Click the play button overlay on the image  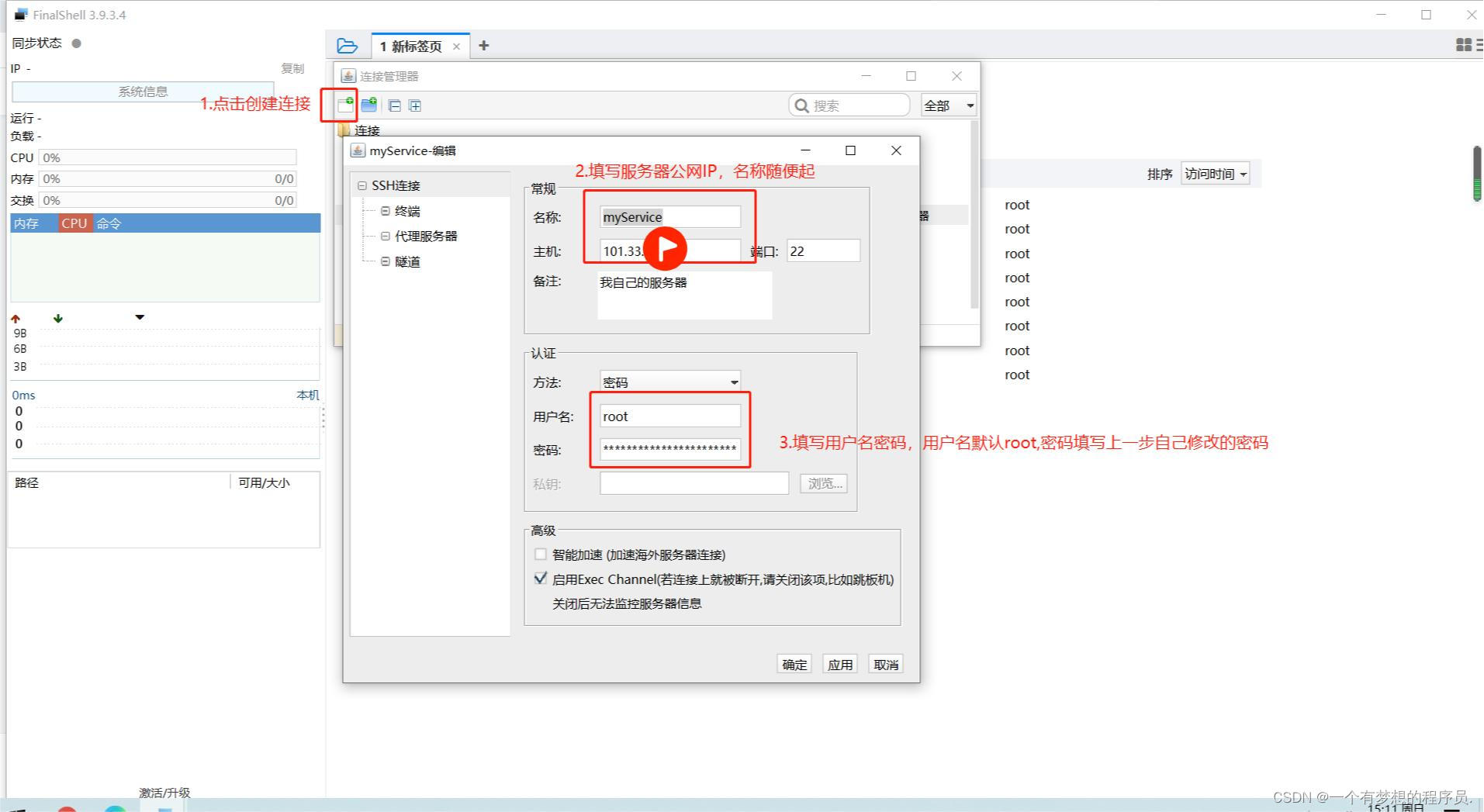tap(666, 248)
